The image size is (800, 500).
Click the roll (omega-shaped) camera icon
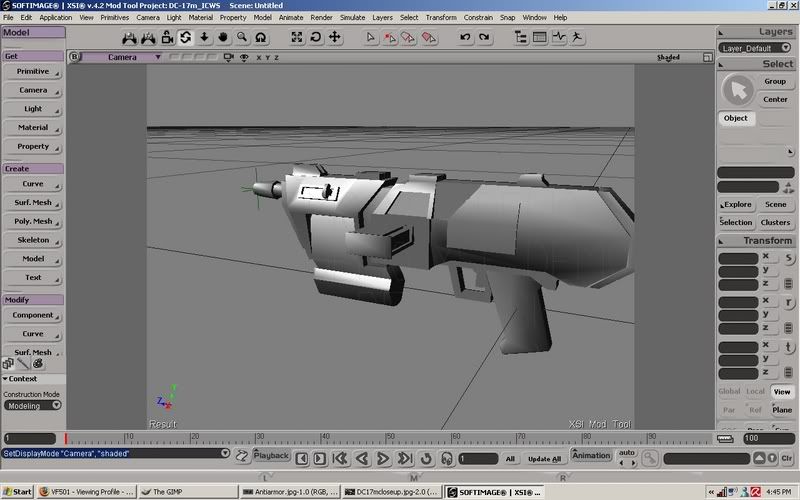[261, 37]
